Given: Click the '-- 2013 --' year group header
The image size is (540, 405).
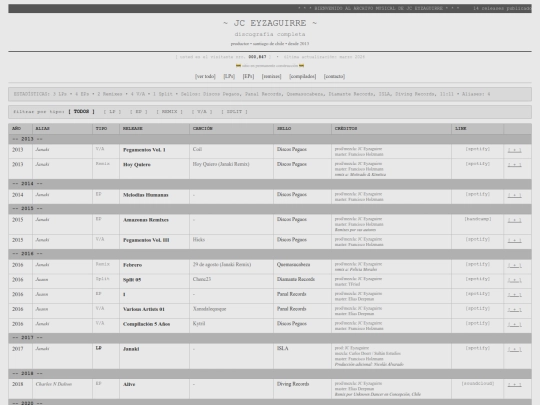Looking at the screenshot, I should tap(270, 139).
